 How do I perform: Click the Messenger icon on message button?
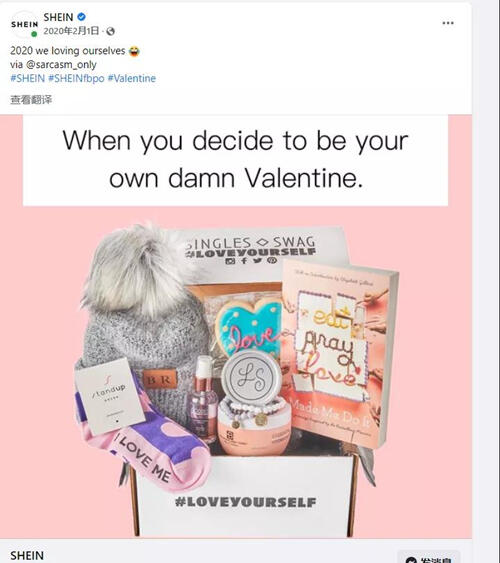(411, 560)
